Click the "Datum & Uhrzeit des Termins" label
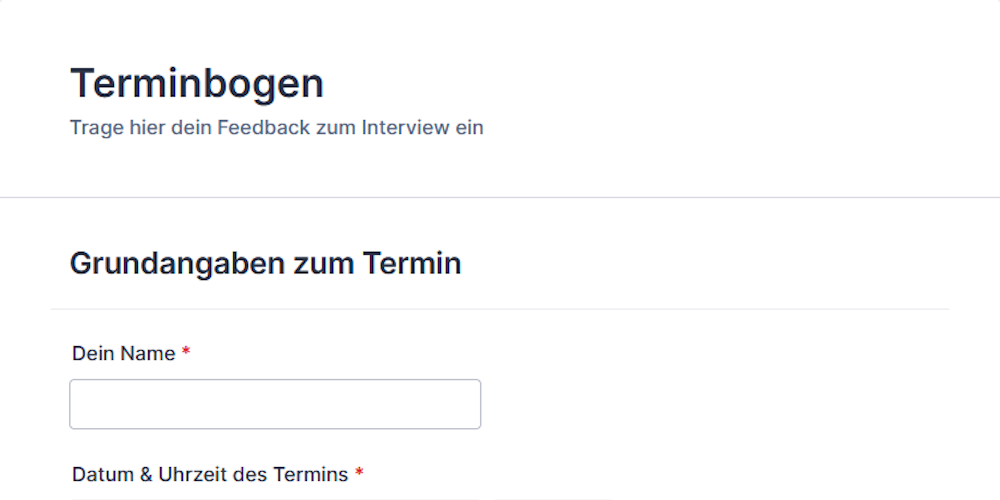 tap(210, 474)
